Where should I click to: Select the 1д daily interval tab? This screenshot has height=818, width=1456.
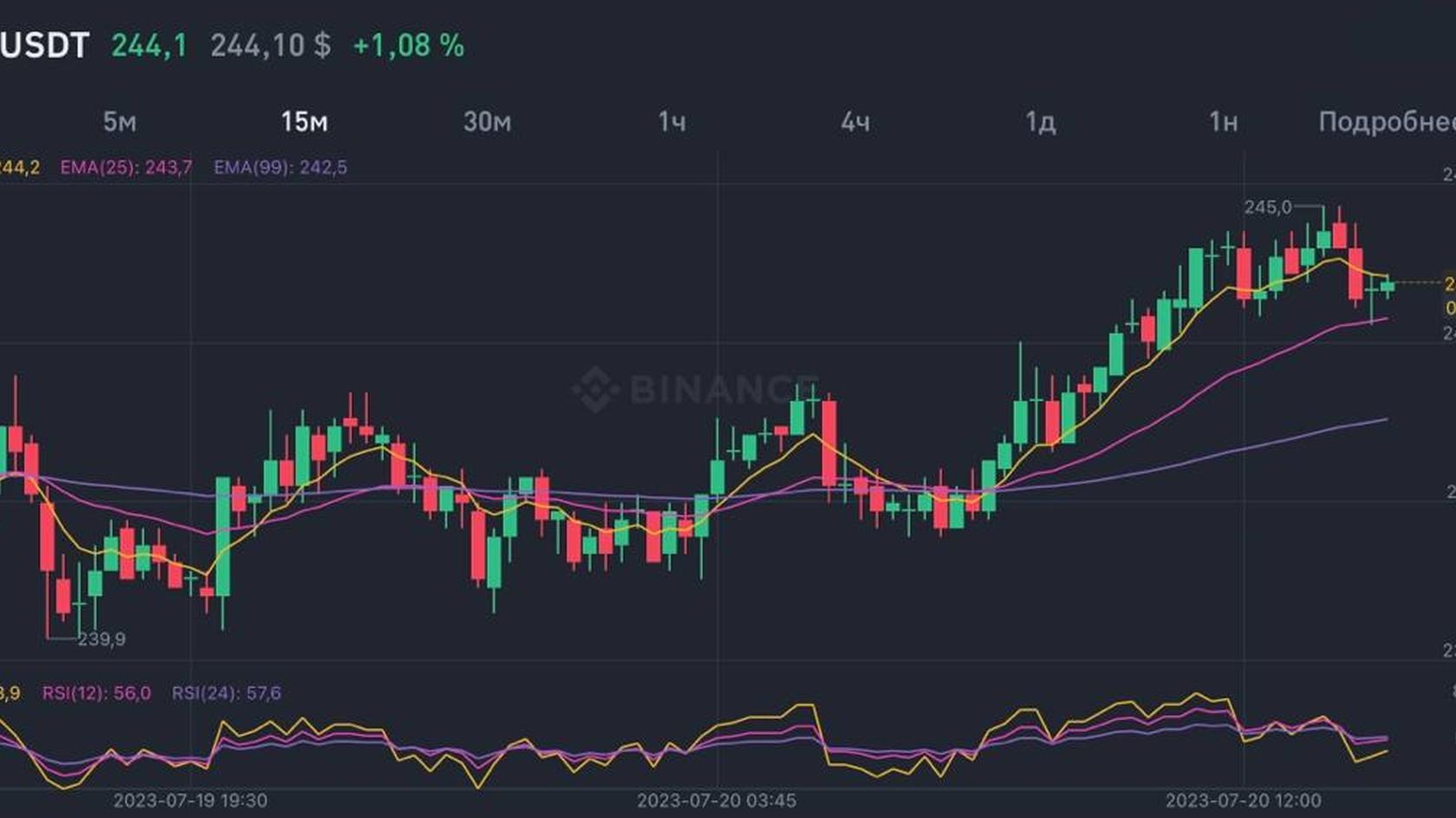tap(1040, 122)
